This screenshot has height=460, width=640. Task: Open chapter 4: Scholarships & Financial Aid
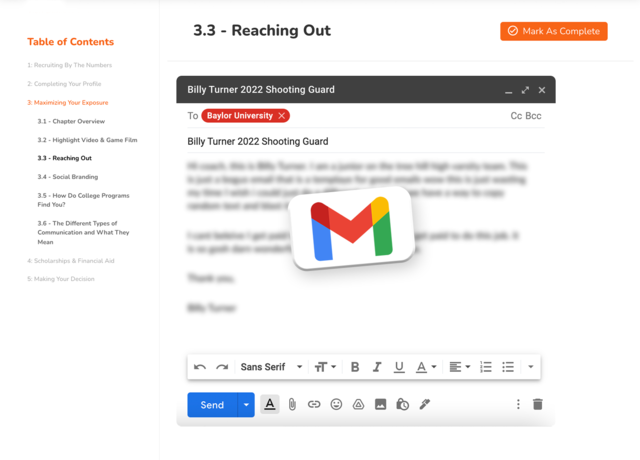[71, 261]
